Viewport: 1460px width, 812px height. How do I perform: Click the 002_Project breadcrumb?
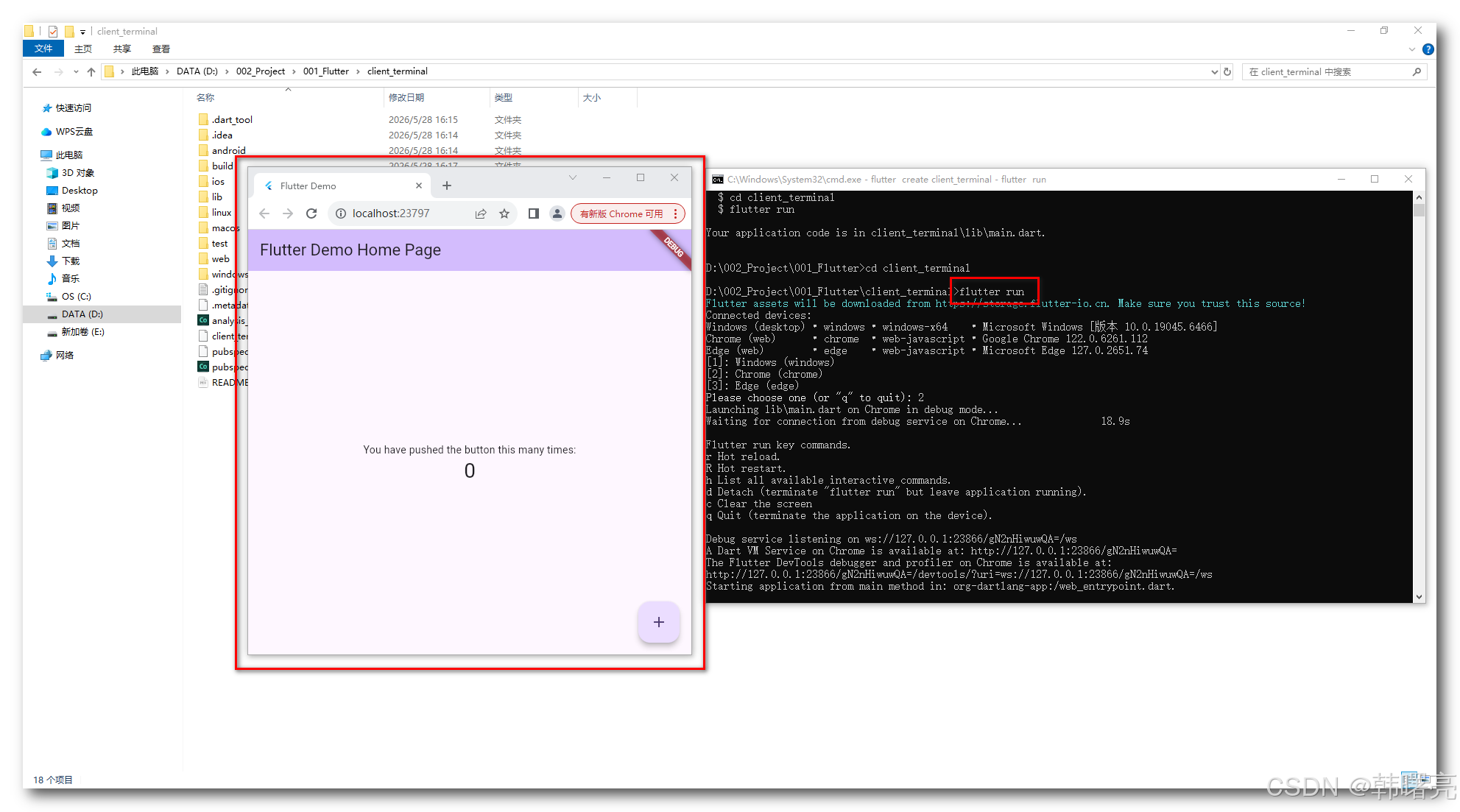(261, 71)
